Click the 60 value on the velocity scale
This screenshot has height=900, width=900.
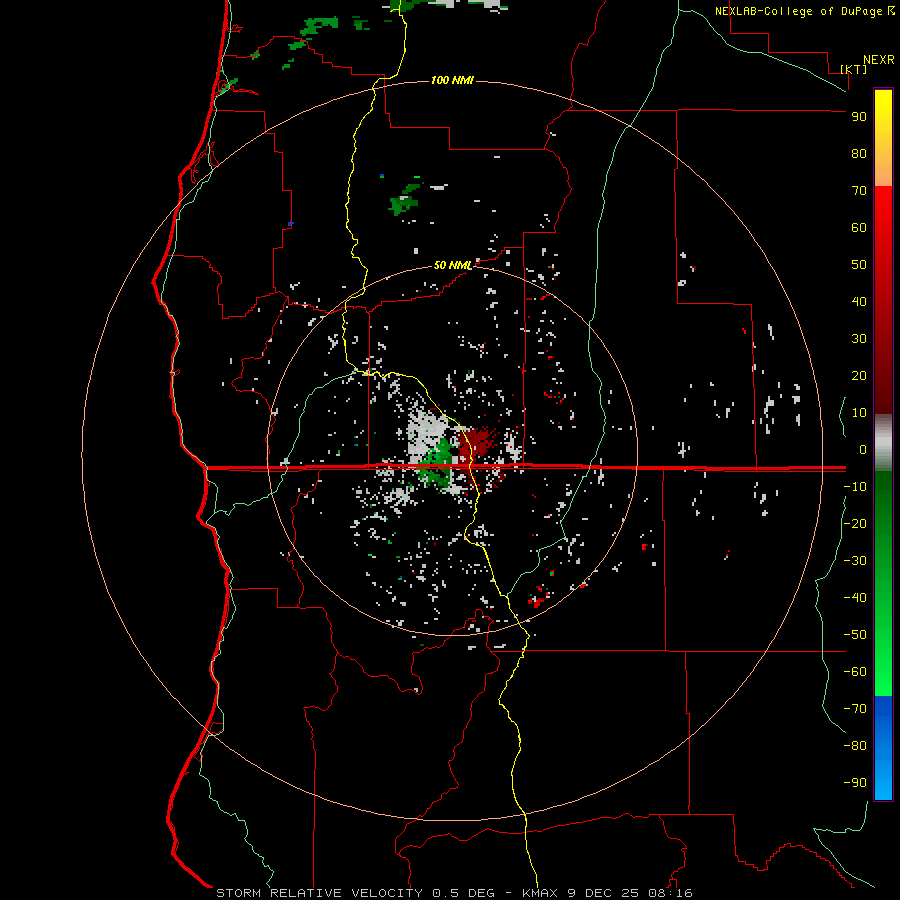(859, 228)
